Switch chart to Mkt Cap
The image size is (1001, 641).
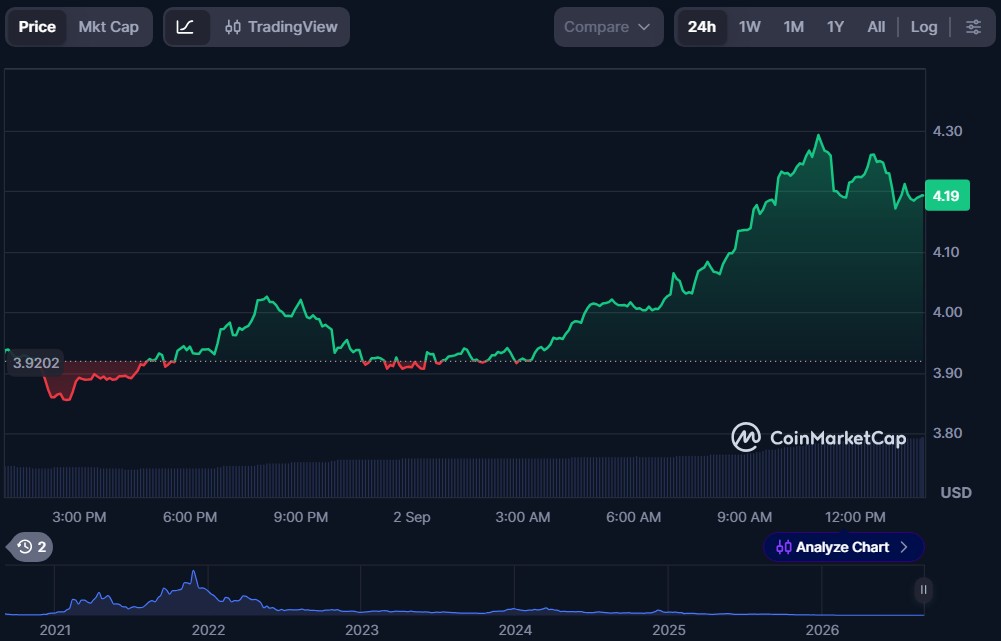click(109, 27)
